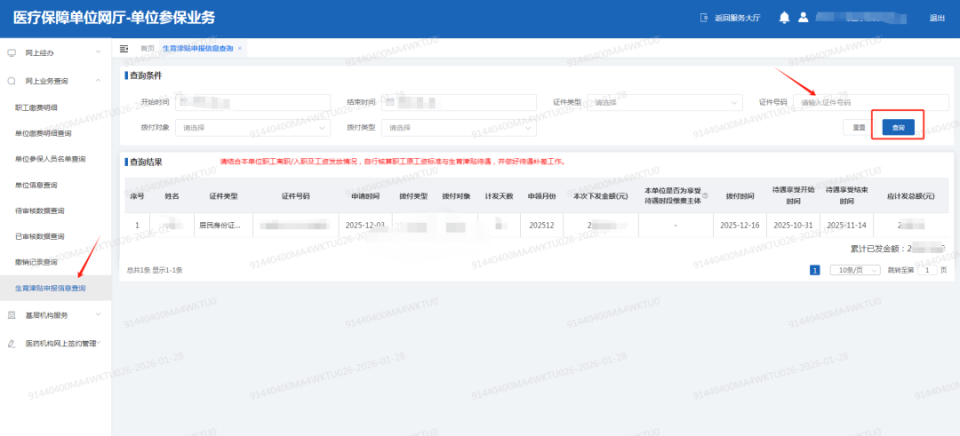
Task: Click the 结束时间 date field
Action: coord(459,103)
